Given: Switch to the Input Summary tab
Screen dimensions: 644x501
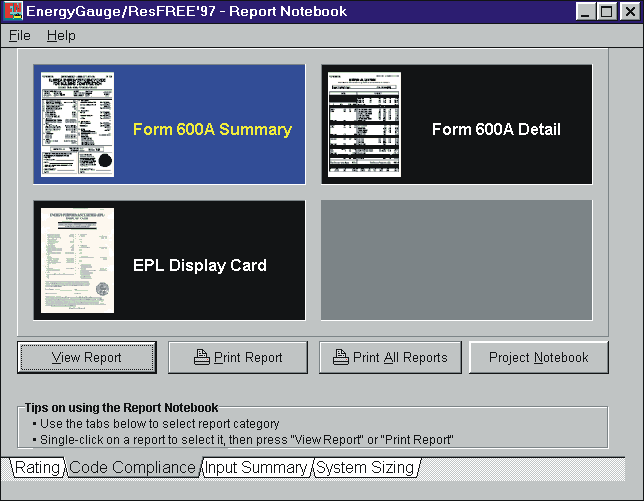Looking at the screenshot, I should coord(256,468).
